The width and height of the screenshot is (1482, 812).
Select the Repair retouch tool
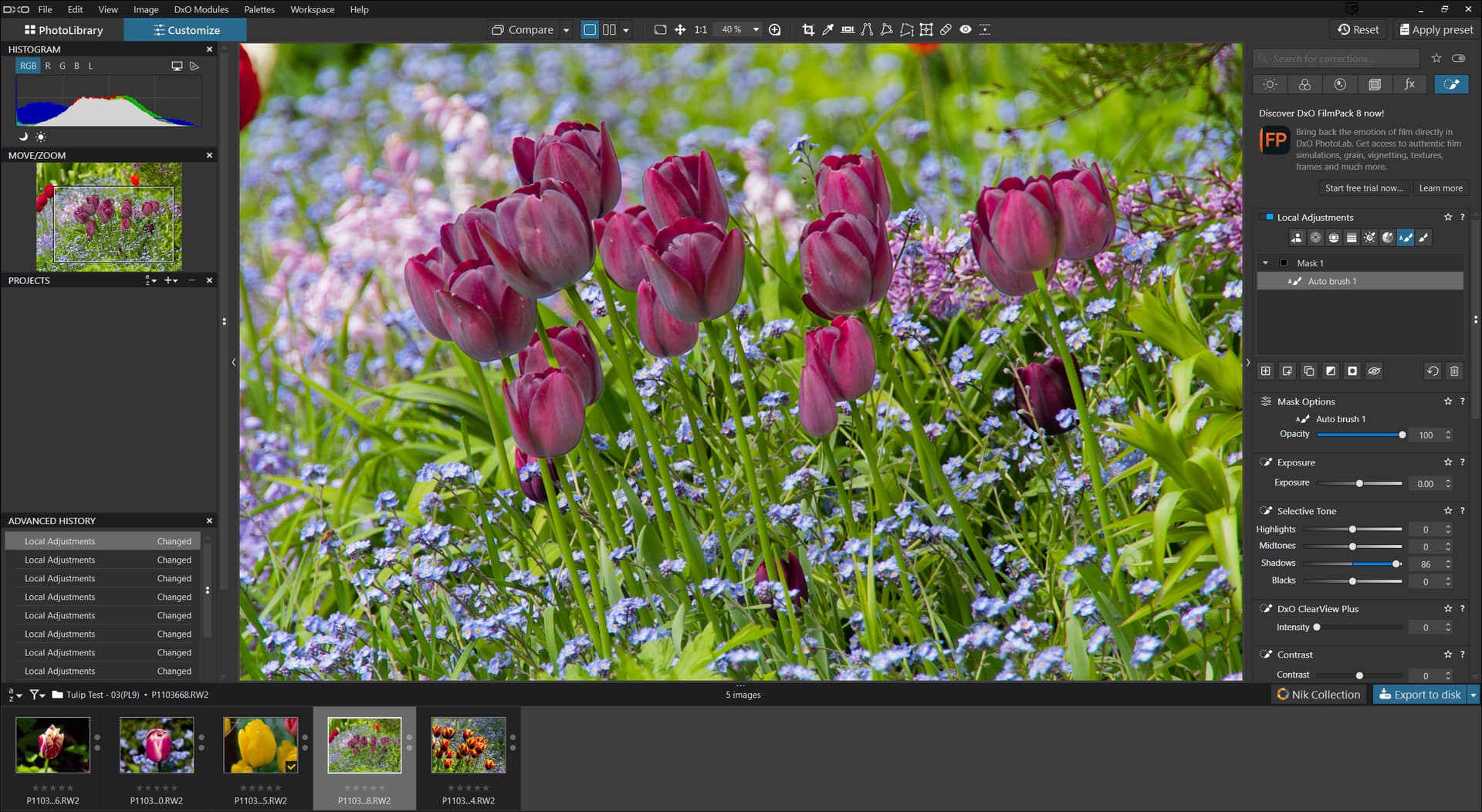(946, 29)
